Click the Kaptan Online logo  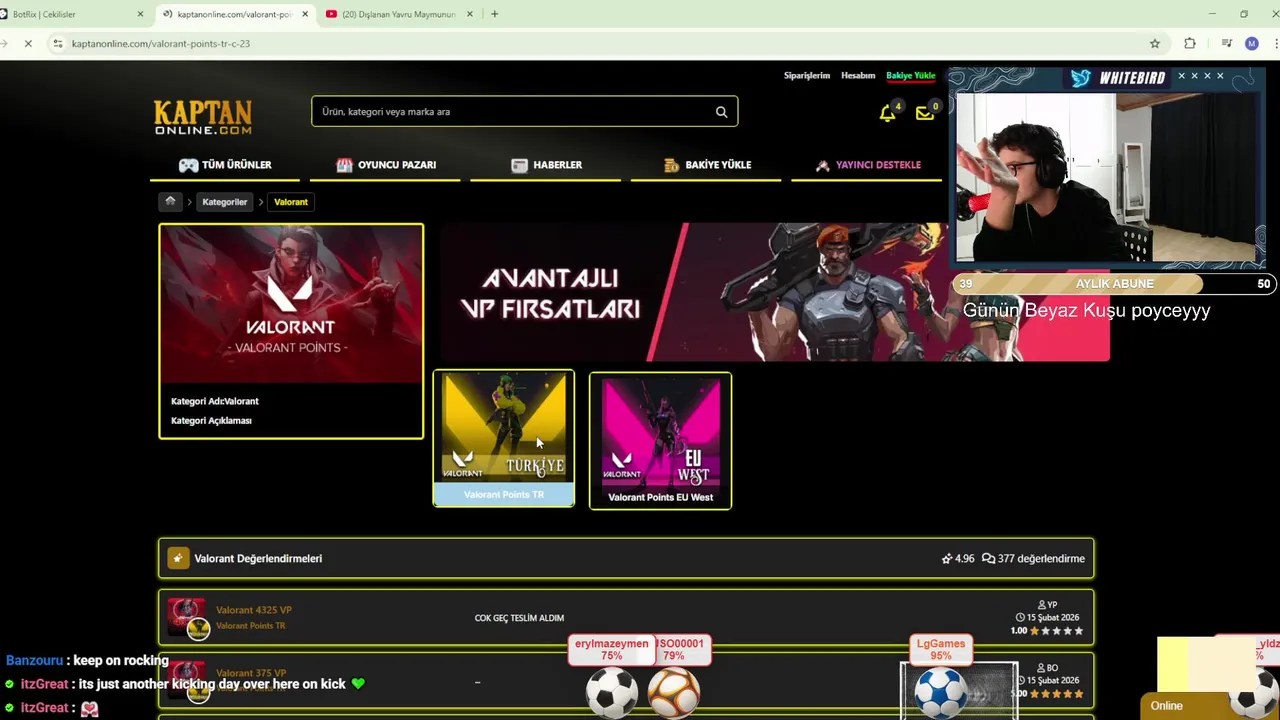tap(203, 117)
